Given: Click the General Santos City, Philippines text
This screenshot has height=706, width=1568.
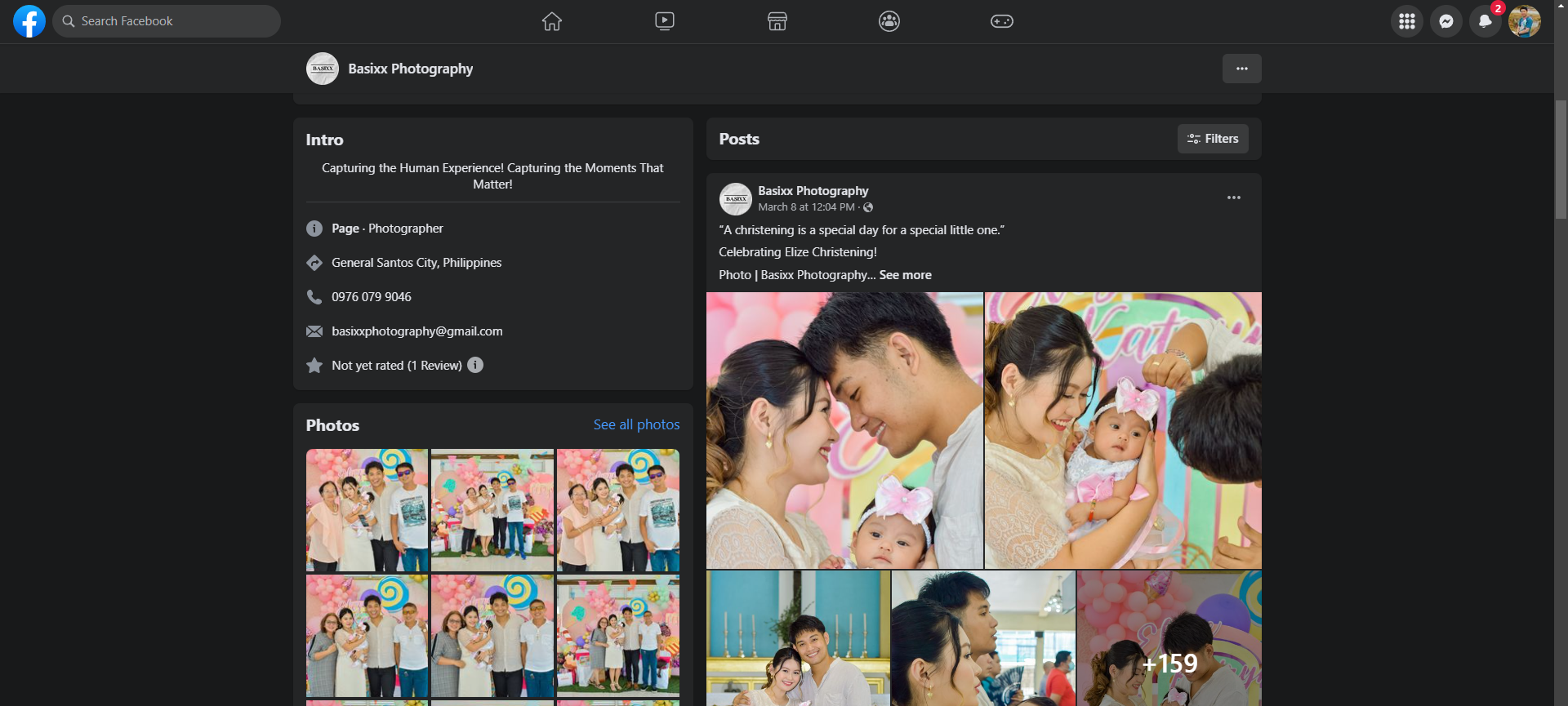Looking at the screenshot, I should tap(416, 263).
